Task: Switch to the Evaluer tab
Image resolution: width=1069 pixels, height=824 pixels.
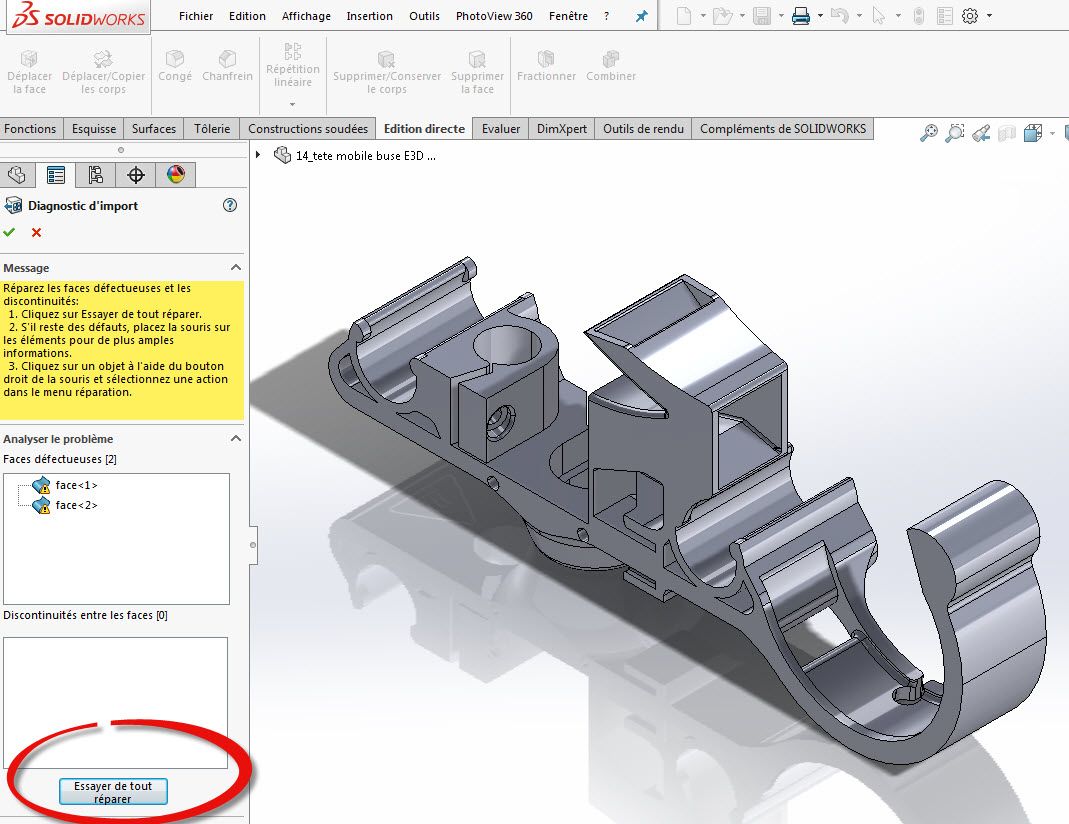Action: 501,129
